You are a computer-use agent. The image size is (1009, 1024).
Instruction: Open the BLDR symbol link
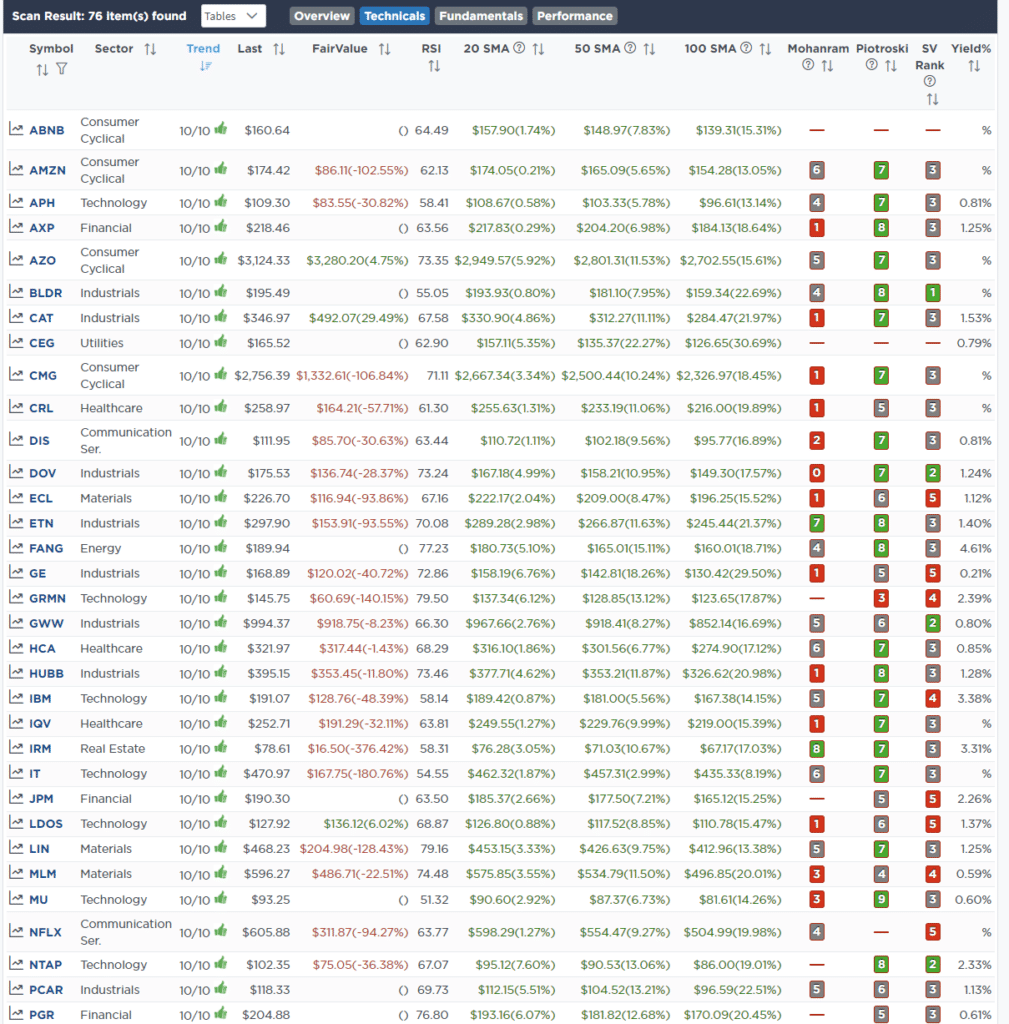46,293
